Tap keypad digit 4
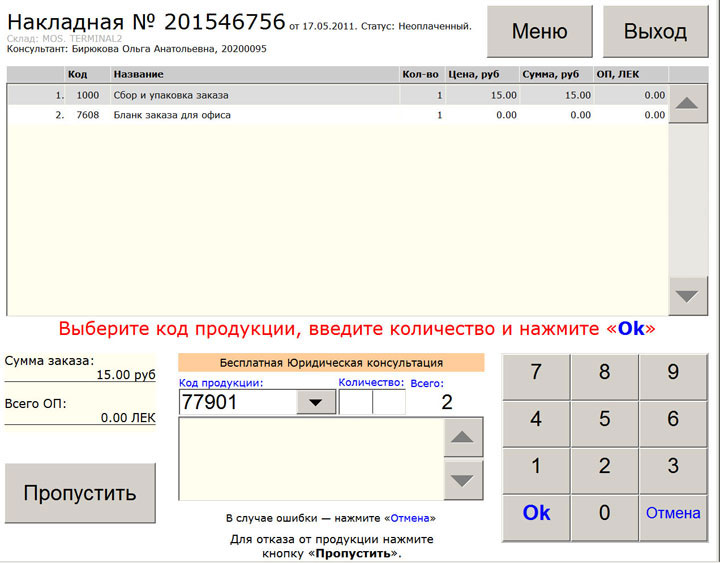Viewport: 720px width, 563px height. coord(536,424)
